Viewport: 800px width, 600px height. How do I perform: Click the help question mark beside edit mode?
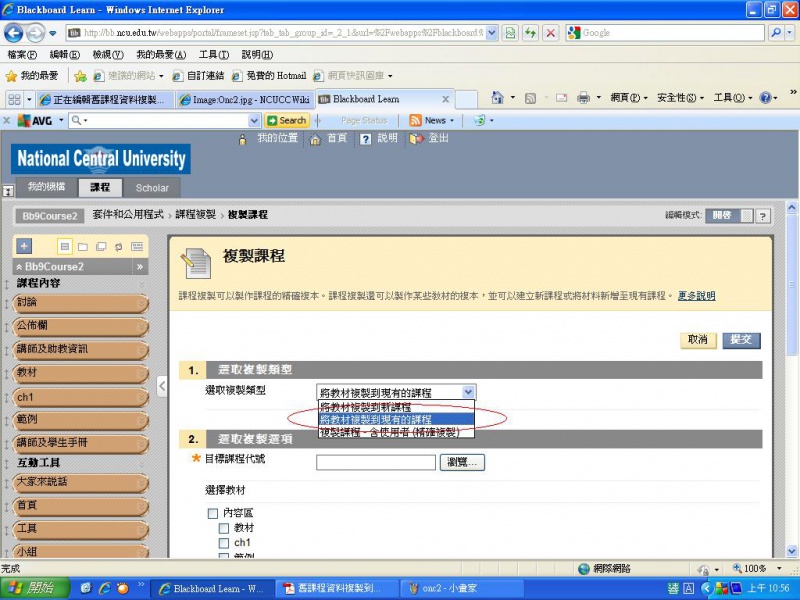tap(762, 215)
